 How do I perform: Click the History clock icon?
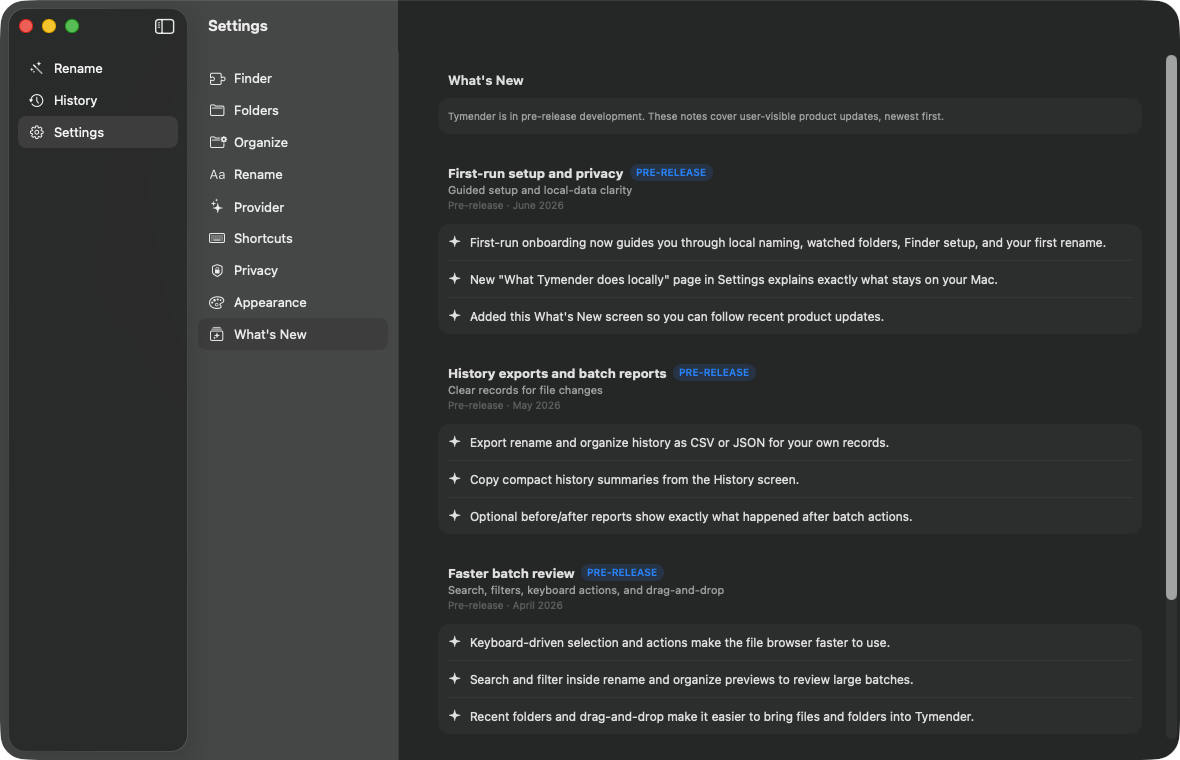pyautogui.click(x=36, y=100)
